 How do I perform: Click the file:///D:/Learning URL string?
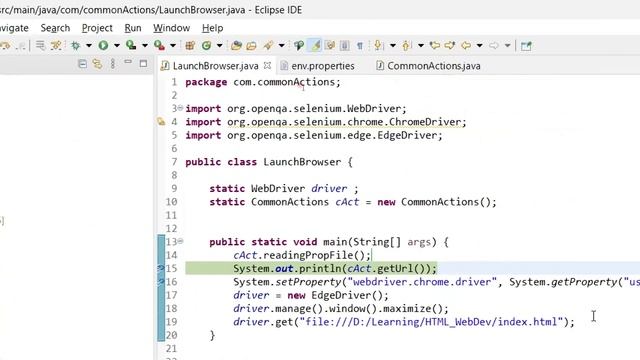coord(431,322)
